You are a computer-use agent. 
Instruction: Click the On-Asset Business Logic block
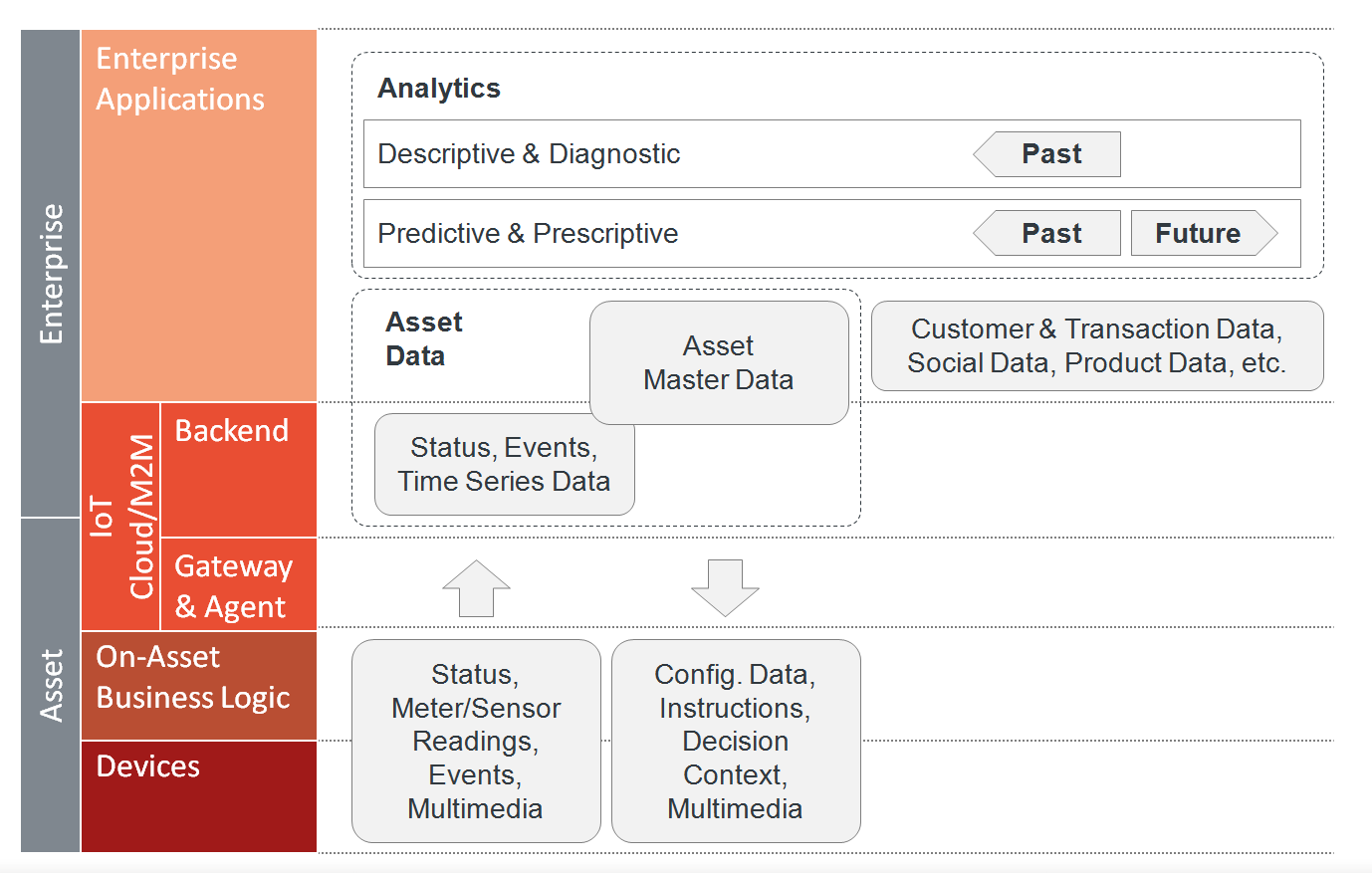pyautogui.click(x=199, y=686)
